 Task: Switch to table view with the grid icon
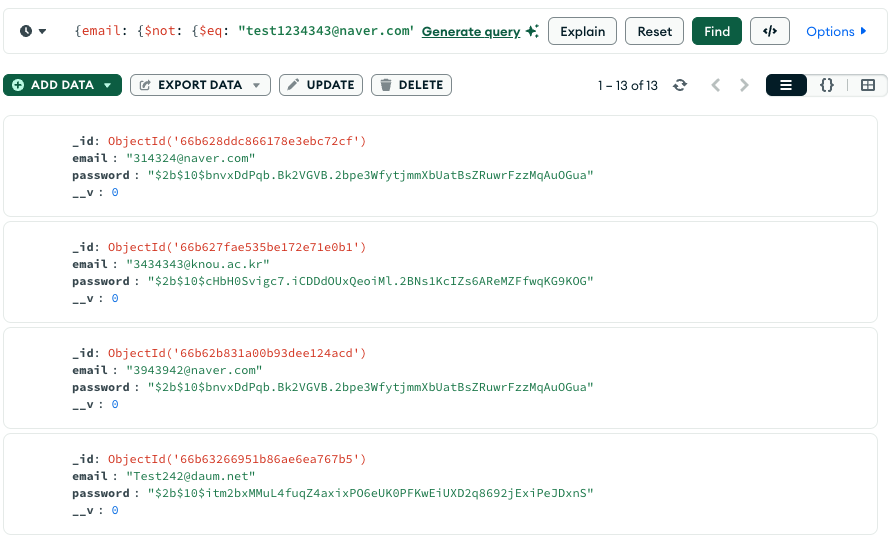tap(868, 85)
